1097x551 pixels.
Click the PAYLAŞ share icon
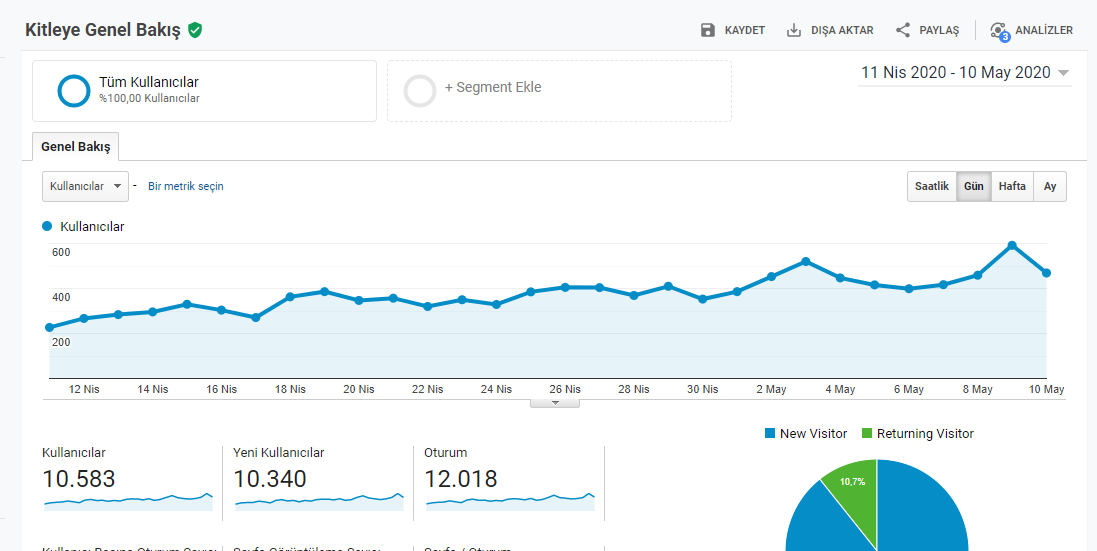tap(903, 30)
